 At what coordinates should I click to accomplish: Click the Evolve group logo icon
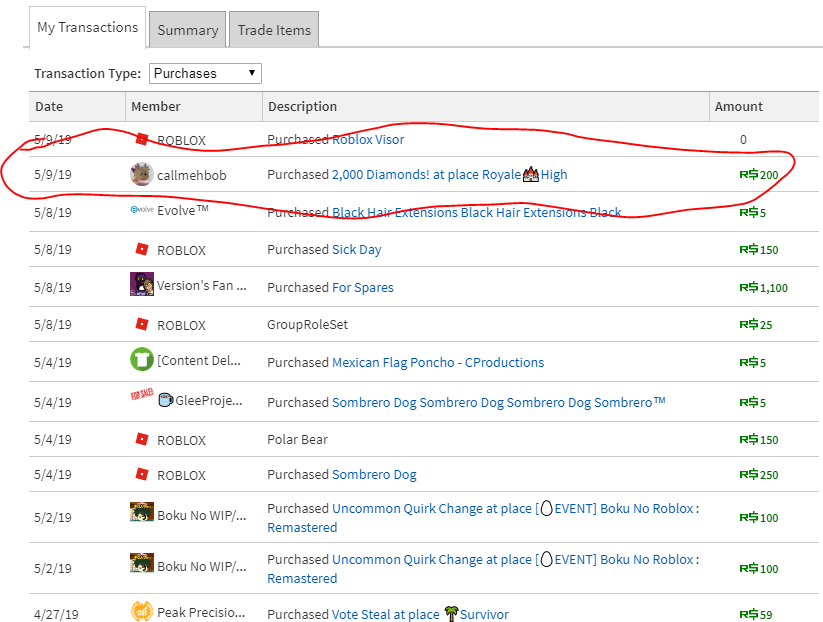142,209
